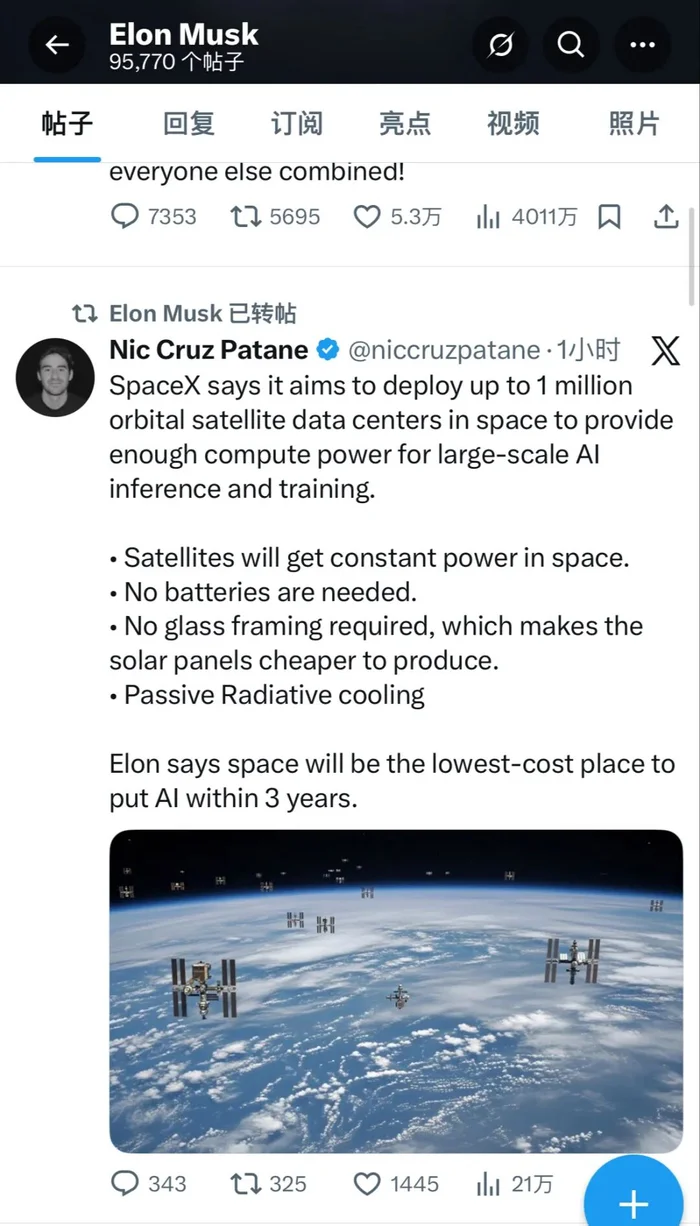Open Nic Cruz Patane's profile name
This screenshot has width=700, height=1226.
pyautogui.click(x=208, y=350)
